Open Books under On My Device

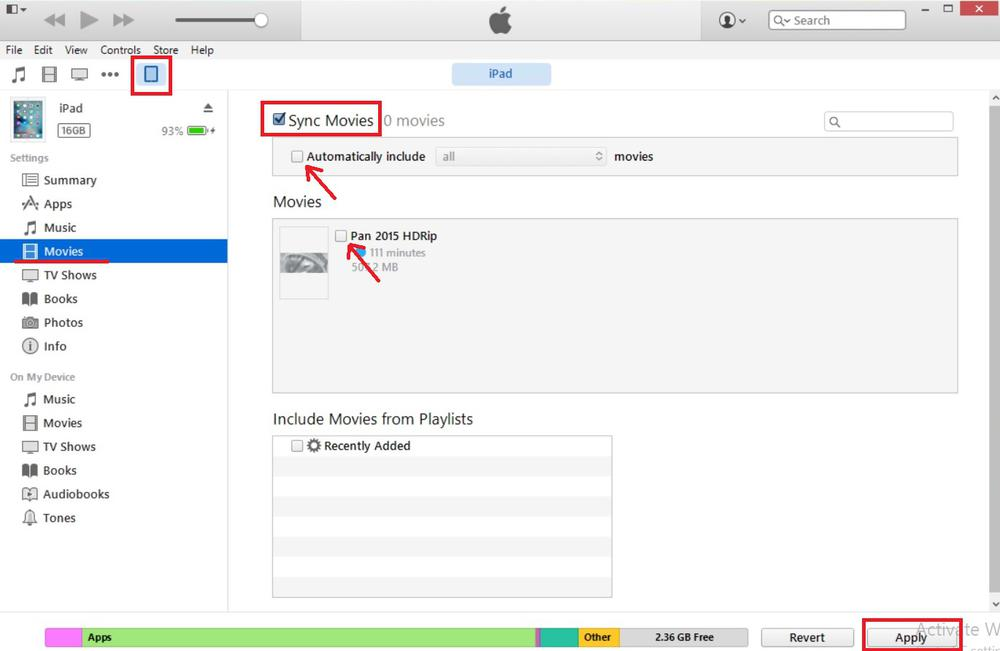pos(59,470)
